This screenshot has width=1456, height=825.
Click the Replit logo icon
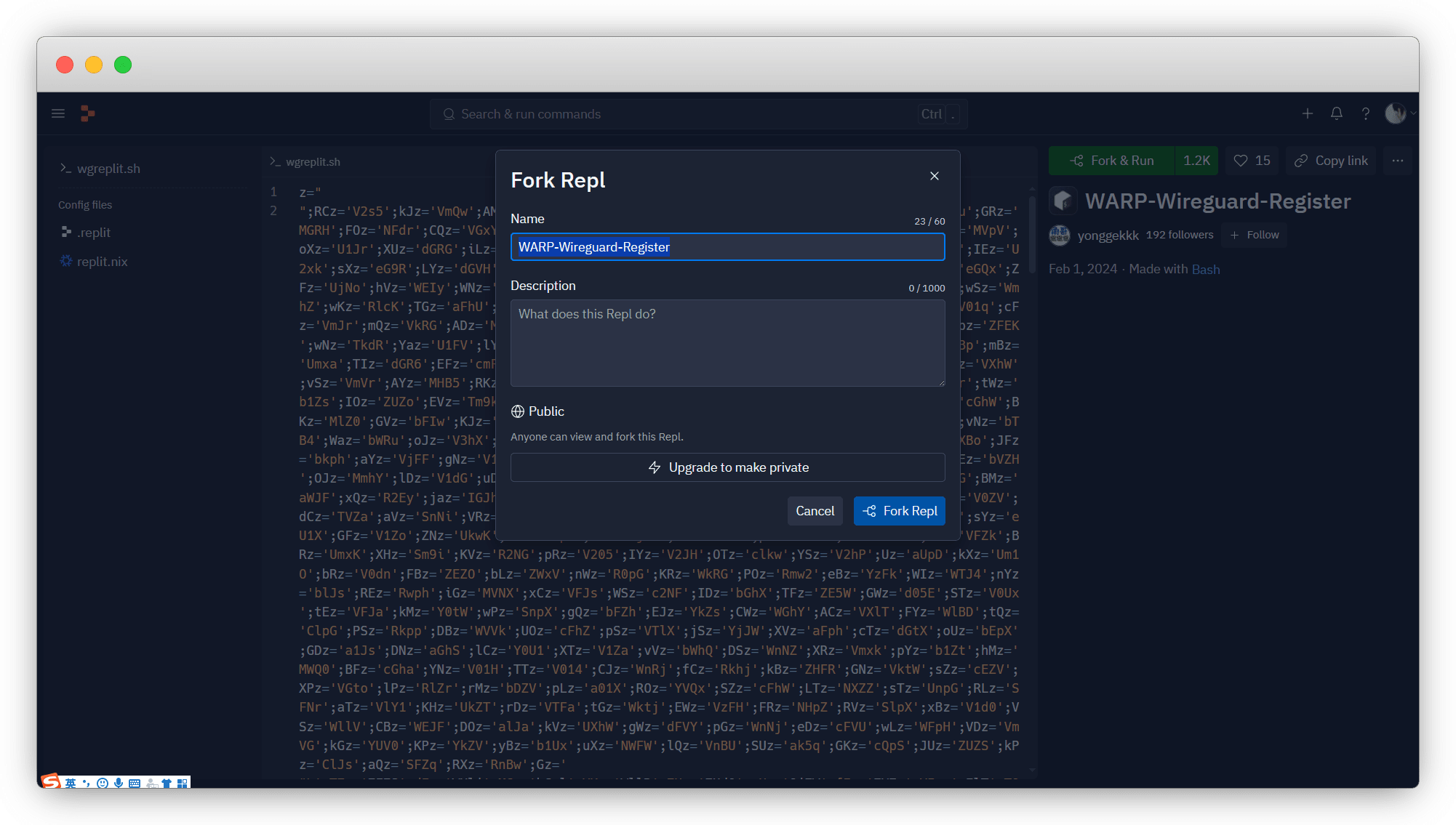(x=87, y=113)
